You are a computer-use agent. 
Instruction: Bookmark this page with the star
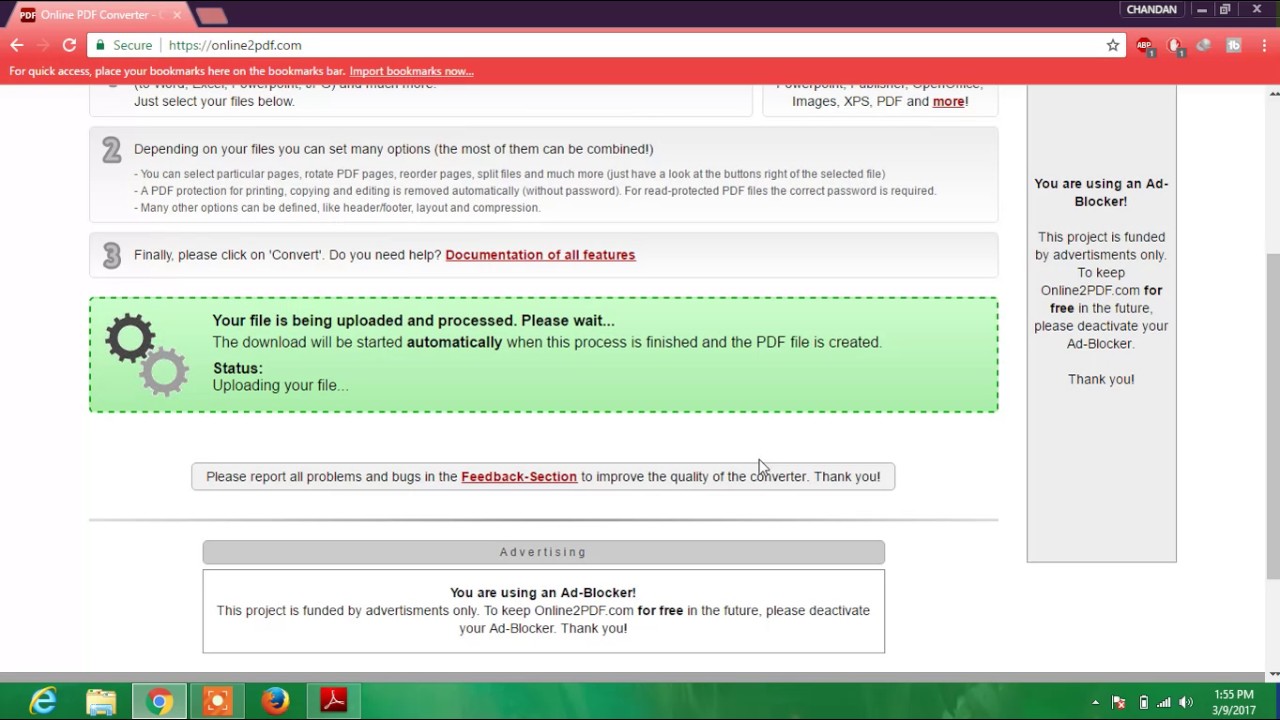[x=1112, y=45]
